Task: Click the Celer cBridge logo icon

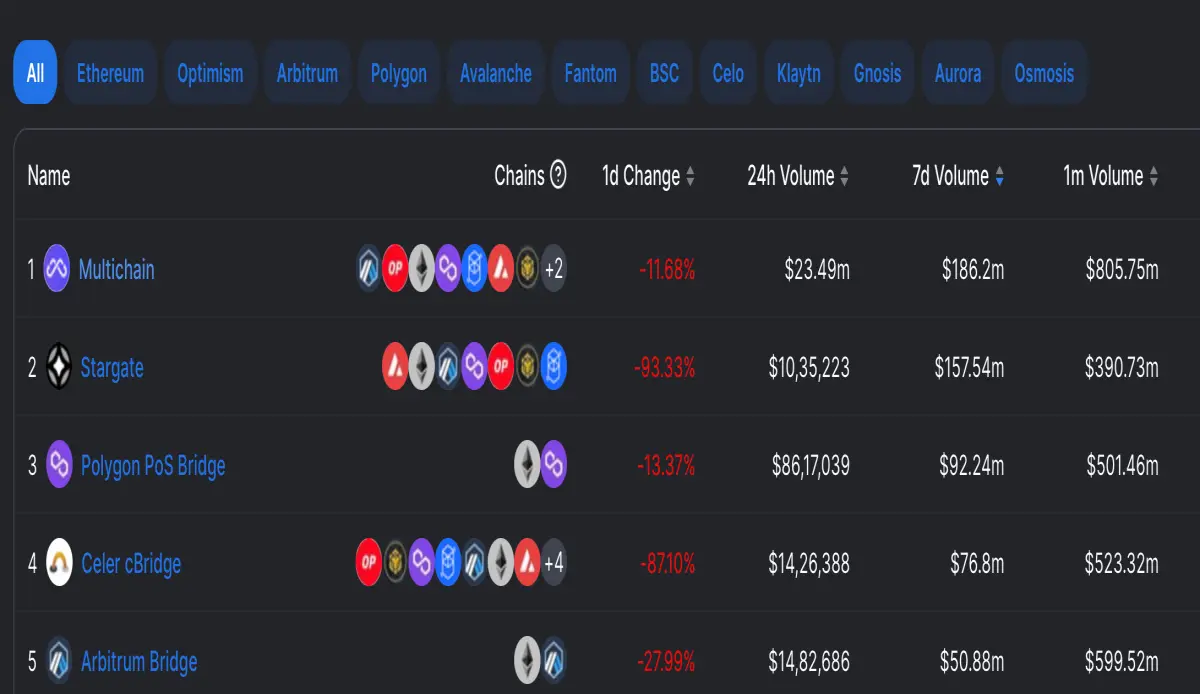Action: pyautogui.click(x=60, y=564)
